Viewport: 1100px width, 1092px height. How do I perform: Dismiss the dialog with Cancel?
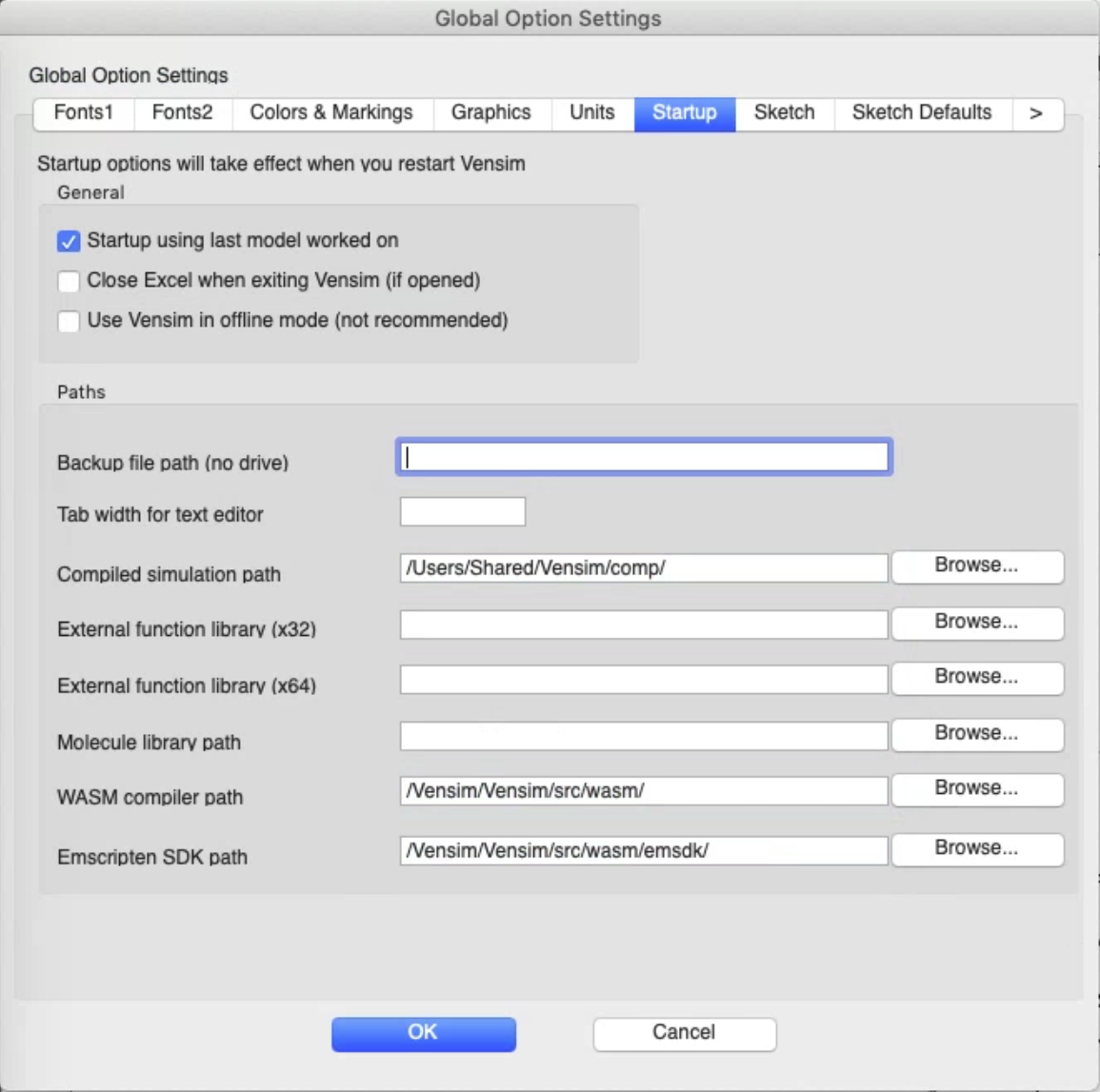(x=683, y=1032)
